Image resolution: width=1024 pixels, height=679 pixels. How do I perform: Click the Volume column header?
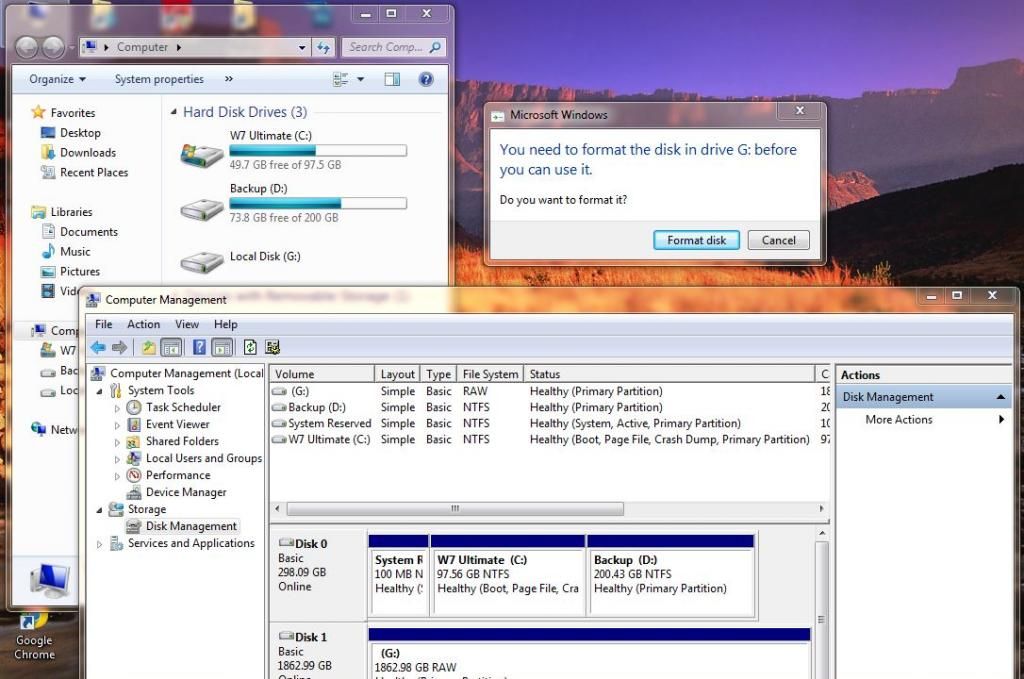pos(322,374)
